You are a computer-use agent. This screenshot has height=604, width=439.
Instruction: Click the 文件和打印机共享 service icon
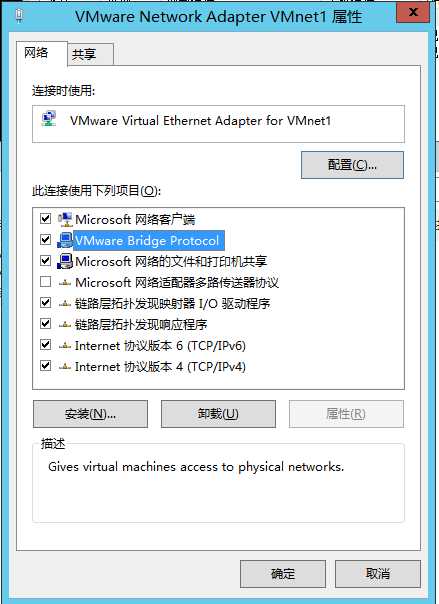point(65,261)
